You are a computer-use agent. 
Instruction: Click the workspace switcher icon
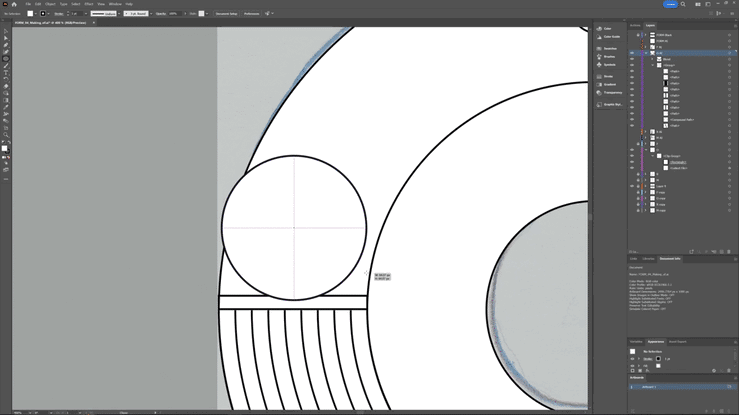708,4
